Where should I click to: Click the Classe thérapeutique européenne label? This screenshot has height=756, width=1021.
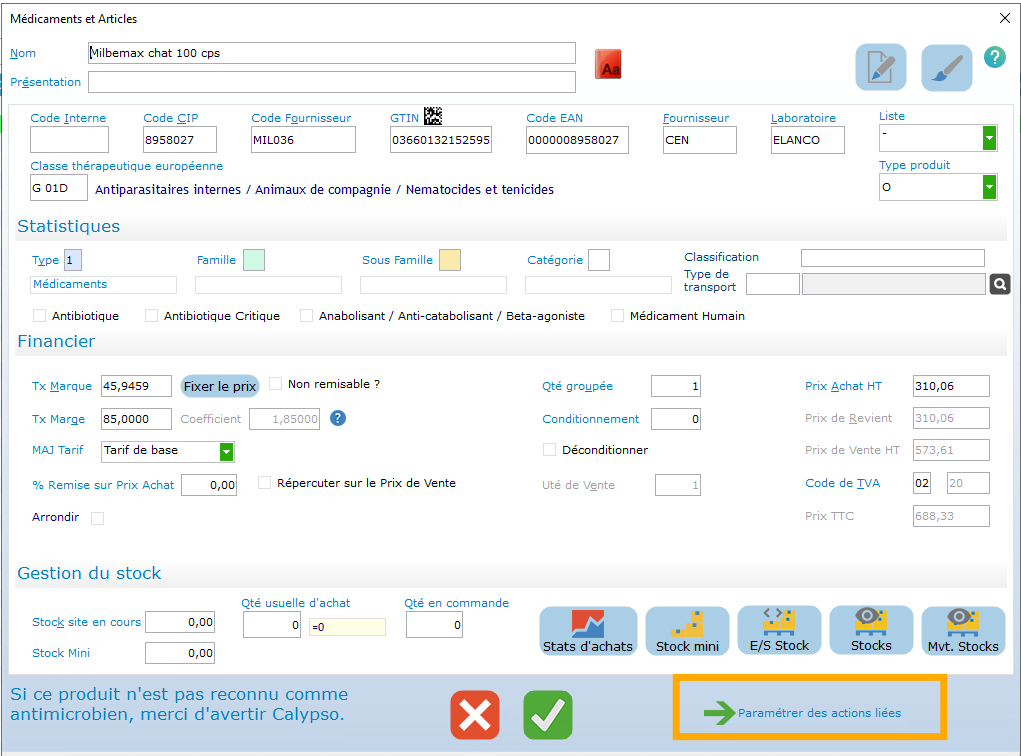click(126, 166)
